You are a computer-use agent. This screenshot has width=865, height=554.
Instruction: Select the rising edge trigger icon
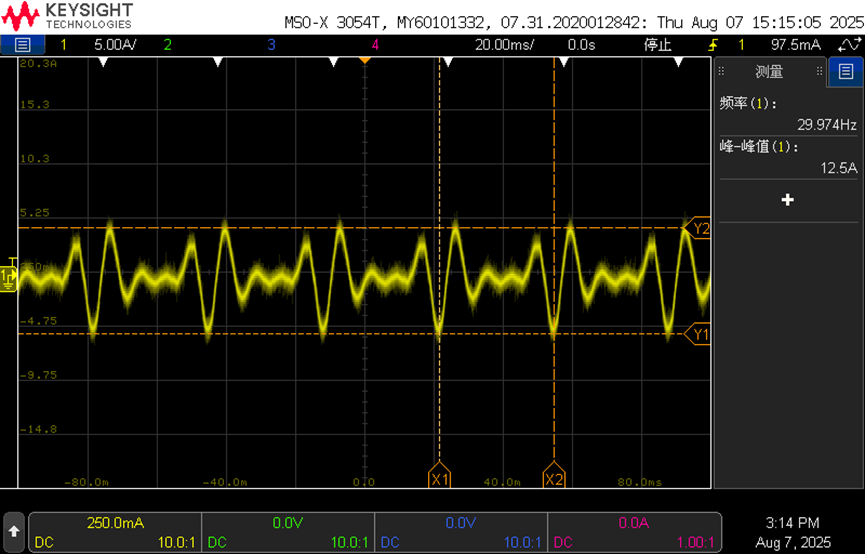(x=714, y=45)
